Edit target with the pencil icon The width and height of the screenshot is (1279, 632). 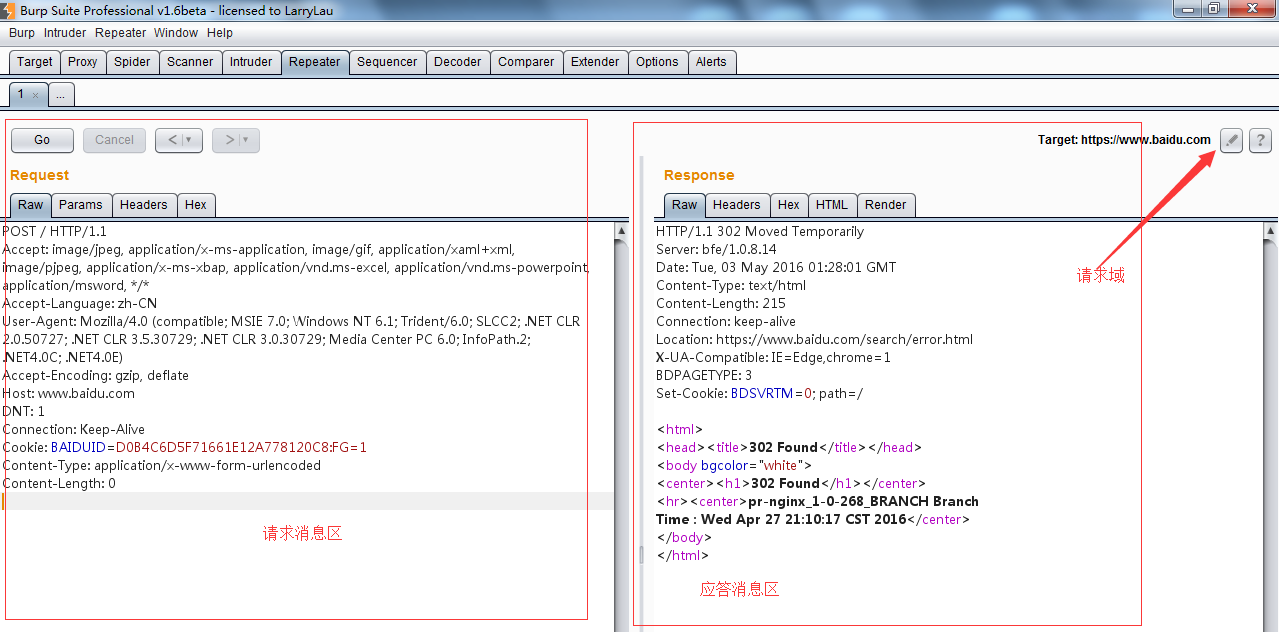click(1231, 141)
